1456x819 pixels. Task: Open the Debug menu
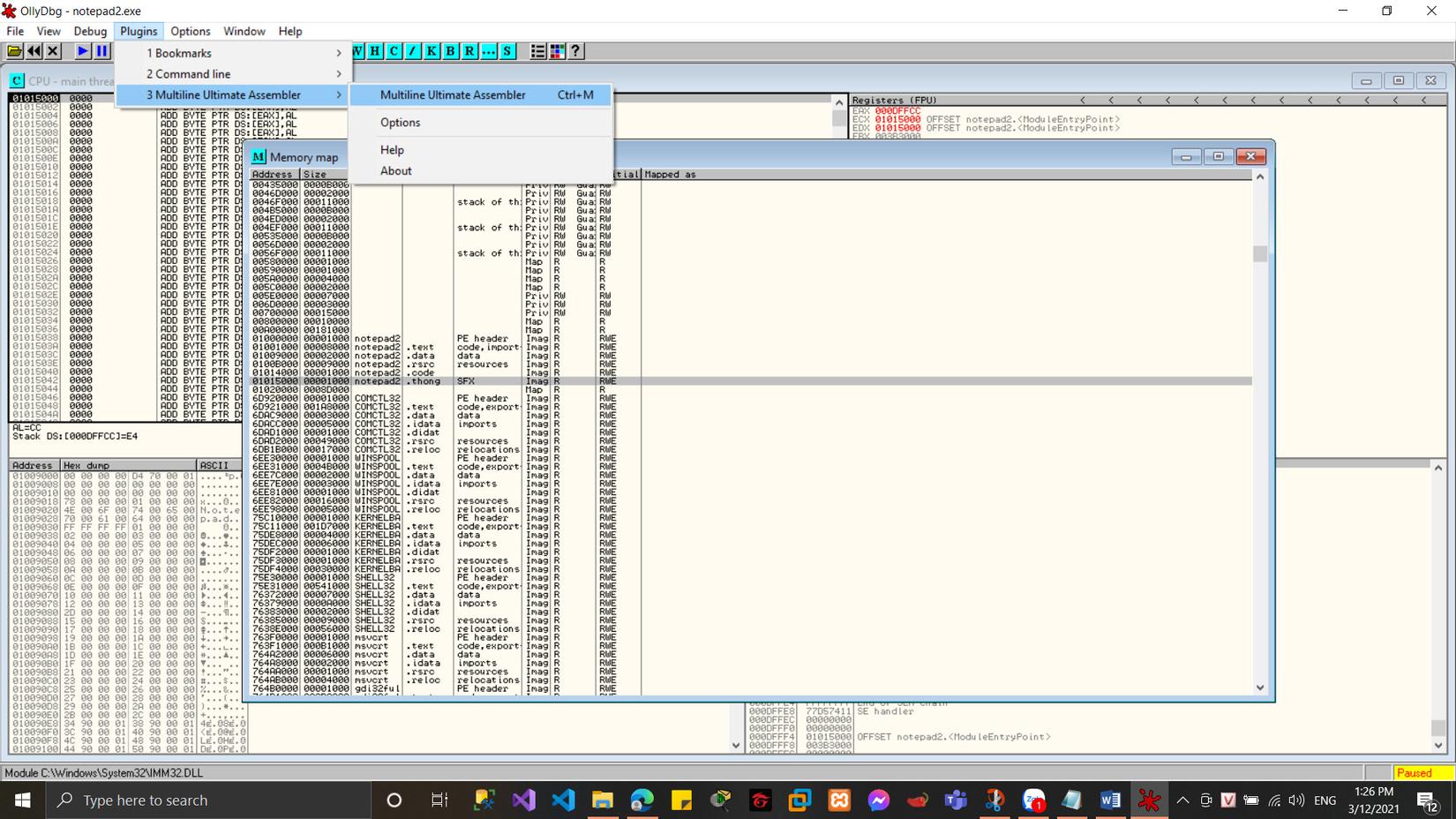(90, 31)
